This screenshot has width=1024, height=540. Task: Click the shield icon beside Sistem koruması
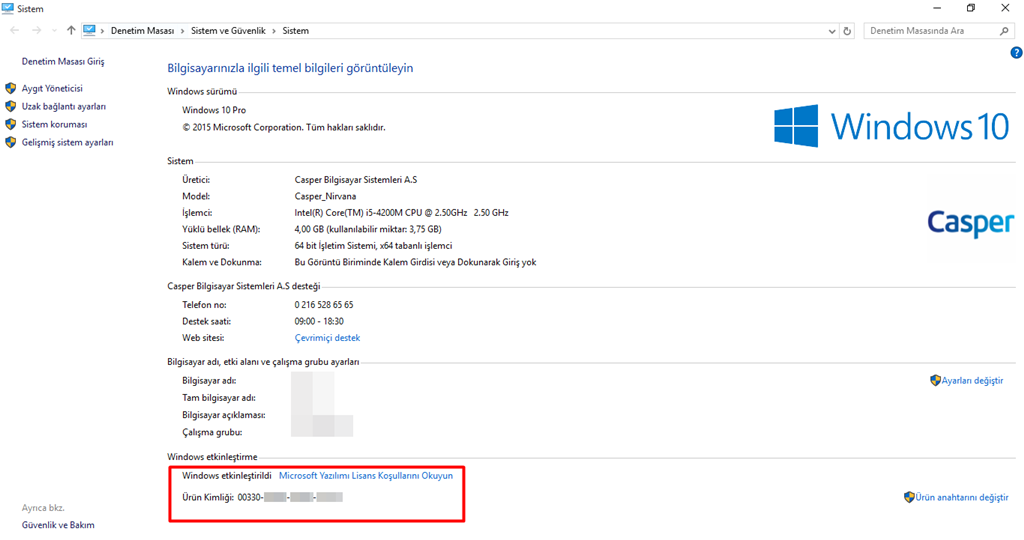(10, 124)
